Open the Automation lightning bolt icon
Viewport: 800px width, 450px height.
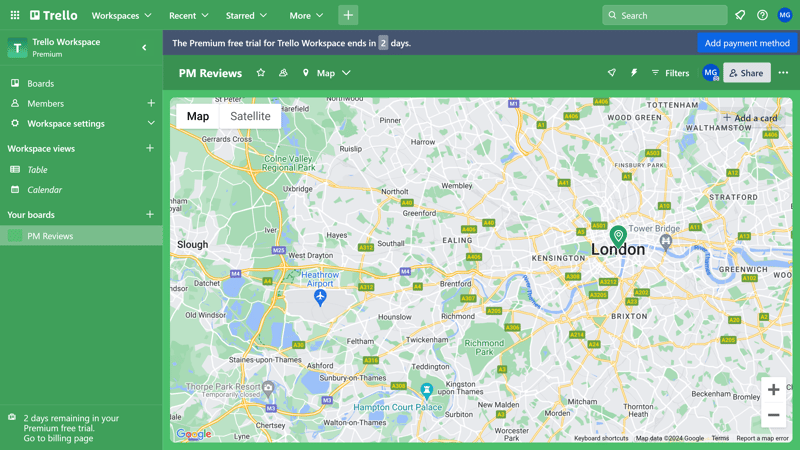point(634,73)
